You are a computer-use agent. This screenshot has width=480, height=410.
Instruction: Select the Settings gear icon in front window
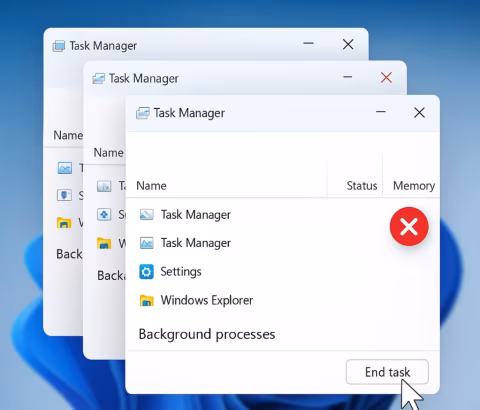pyautogui.click(x=146, y=272)
